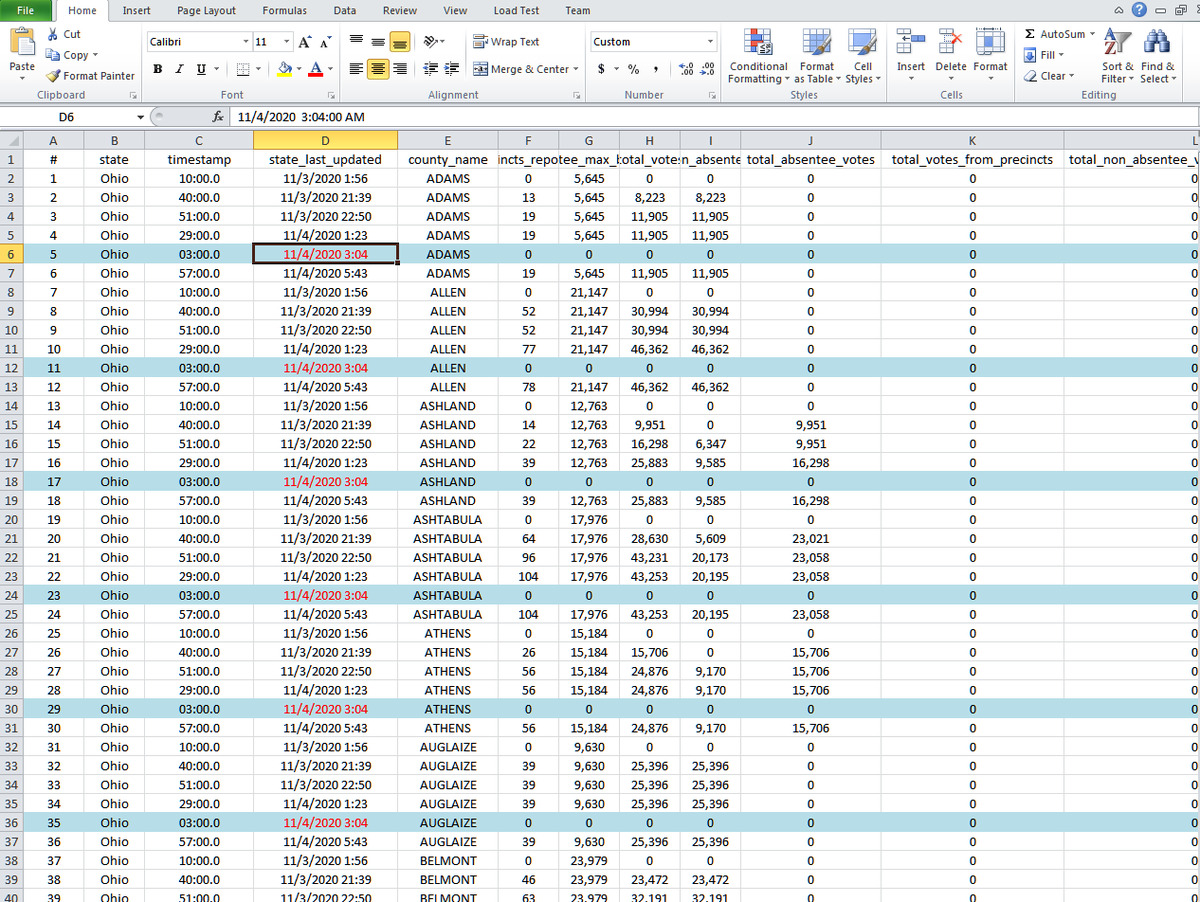
Task: Expand the number format dropdown showing Custom
Action: 711,42
